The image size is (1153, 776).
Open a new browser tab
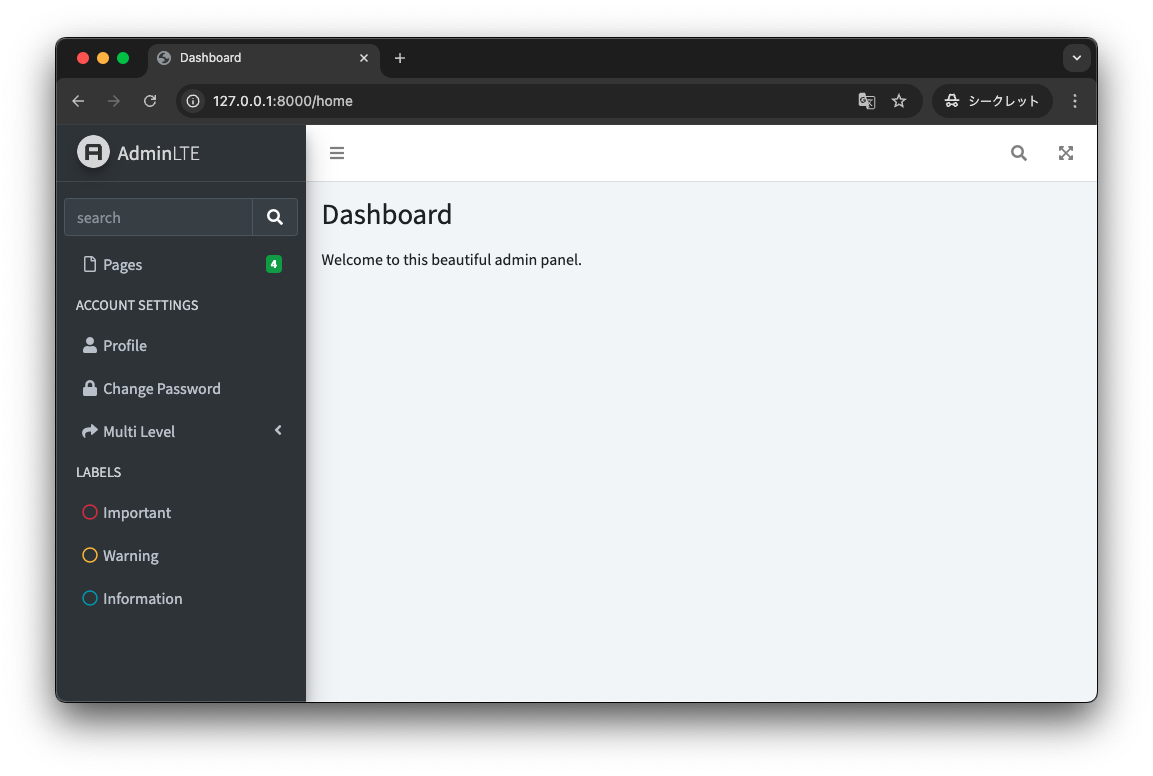tap(399, 58)
